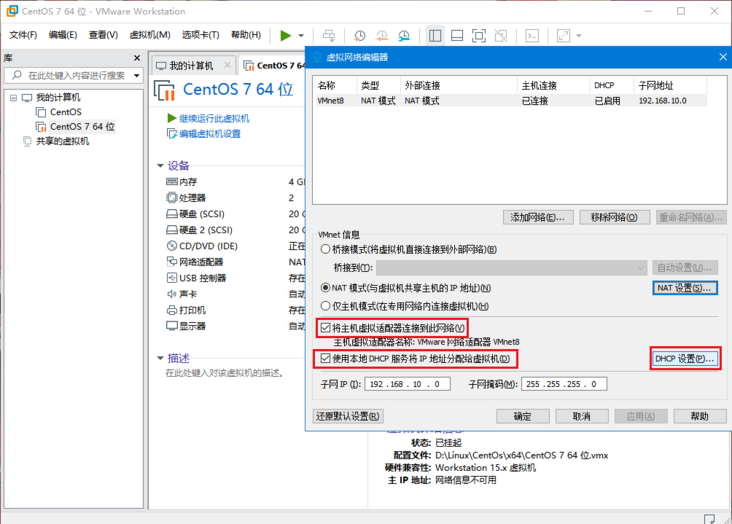Screen dimensions: 732x524
Task: Select the CD/DVD (IDE) device entry
Action: point(208,246)
